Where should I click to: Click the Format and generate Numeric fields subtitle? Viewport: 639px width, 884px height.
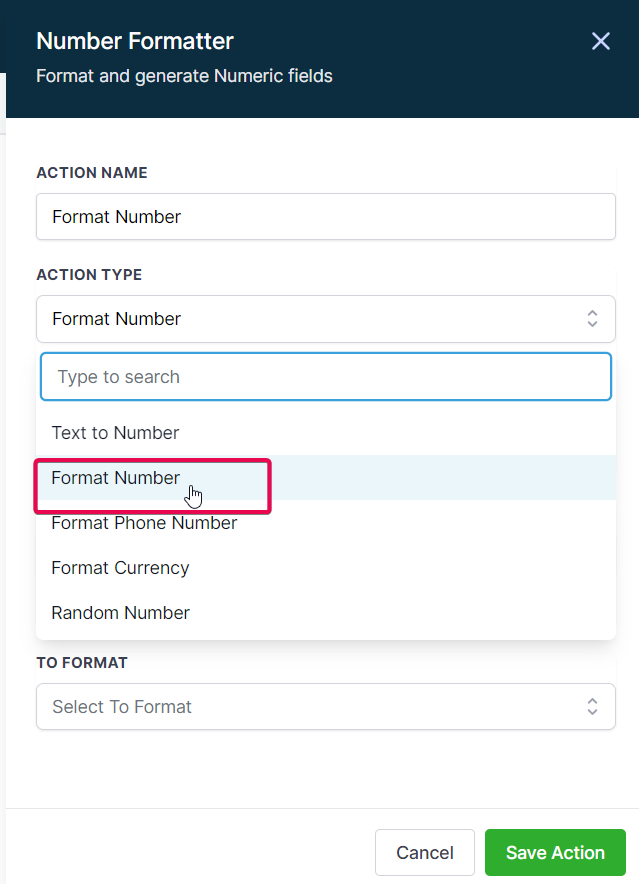point(184,76)
